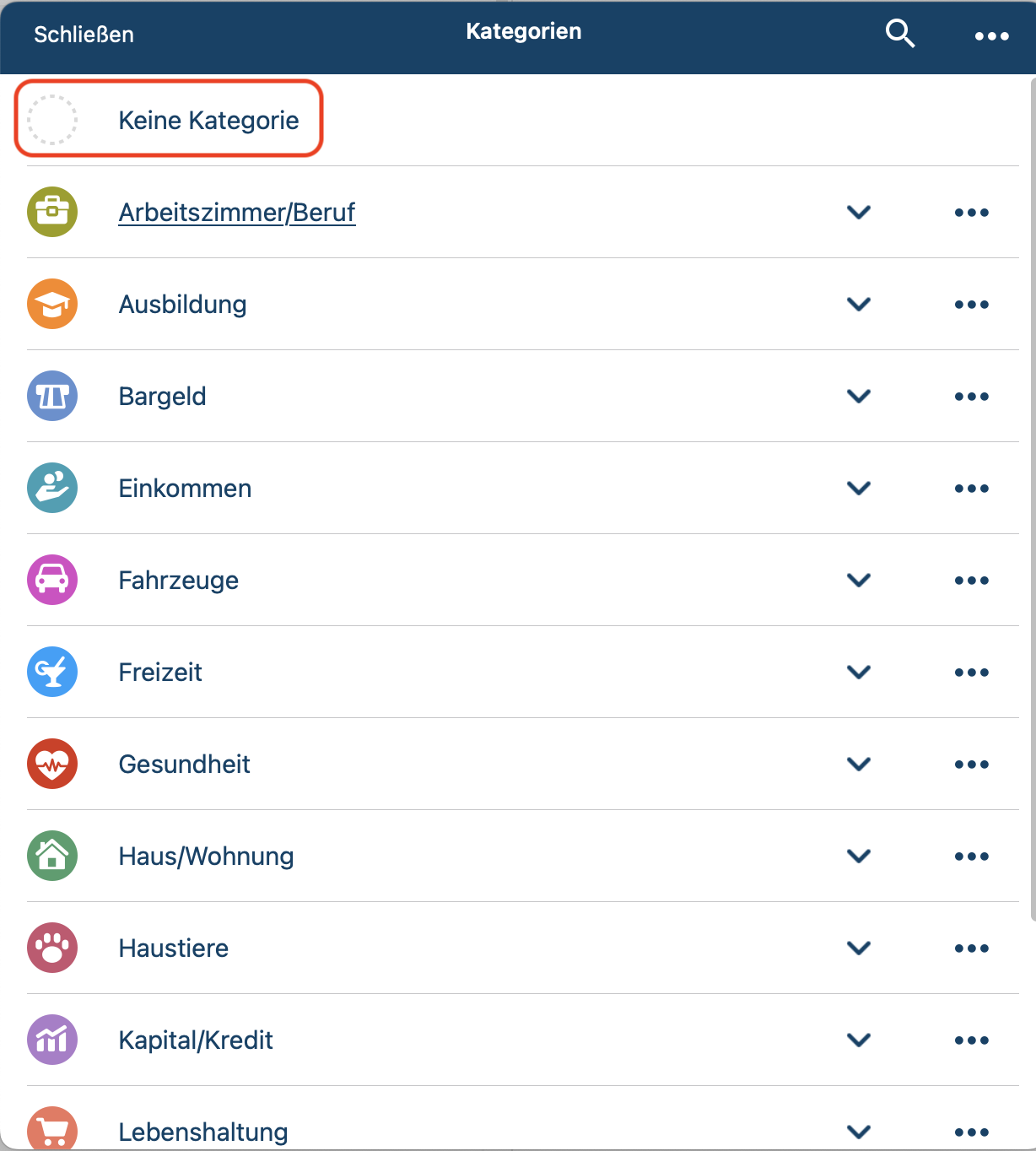Expand the Ausbildung chevron

tap(859, 305)
